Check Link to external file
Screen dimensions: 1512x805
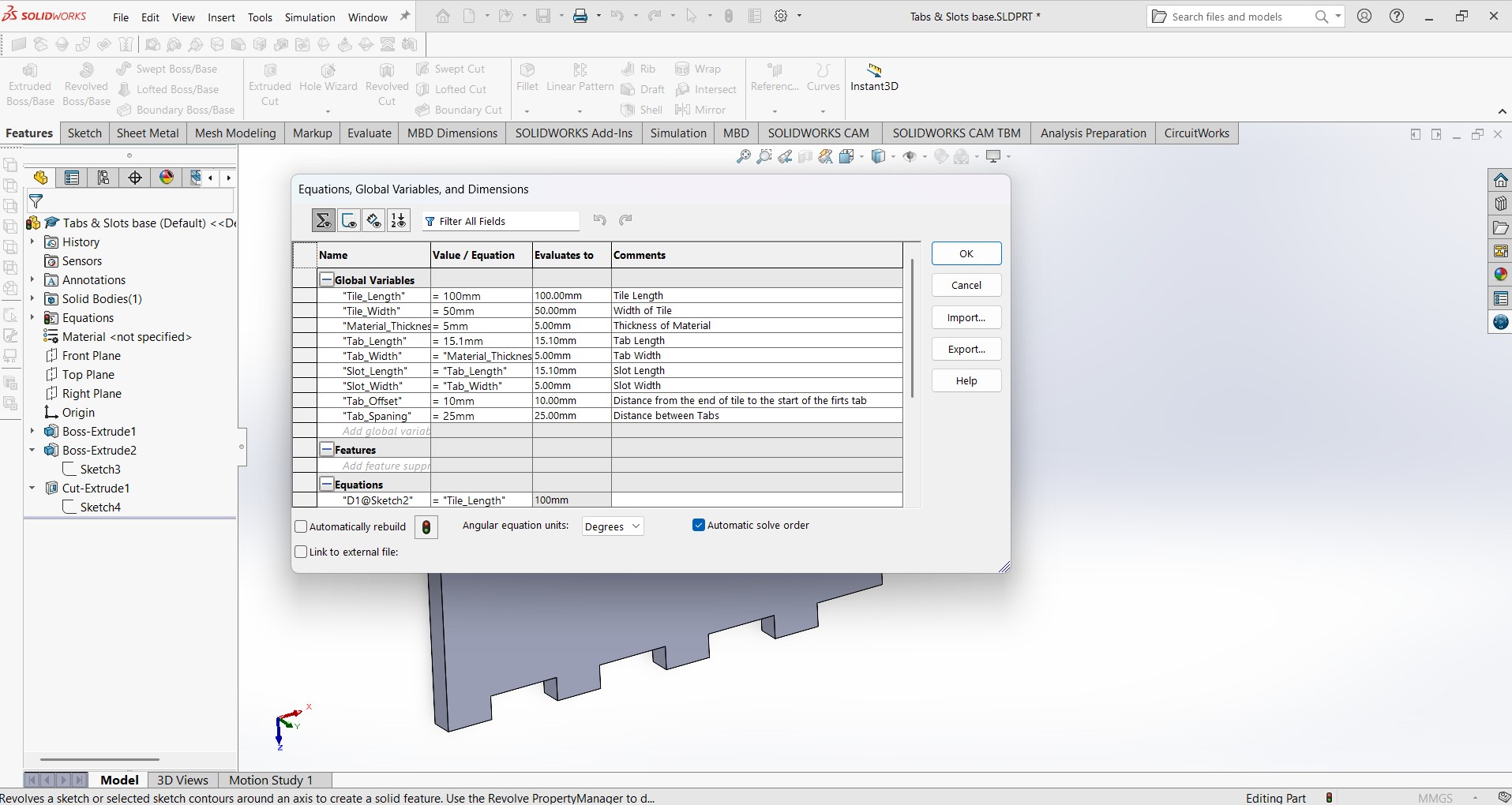click(x=301, y=552)
